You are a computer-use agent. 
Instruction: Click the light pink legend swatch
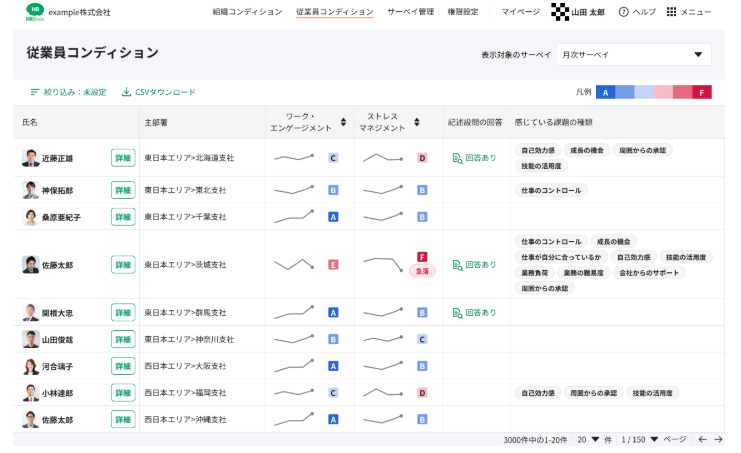pos(663,92)
